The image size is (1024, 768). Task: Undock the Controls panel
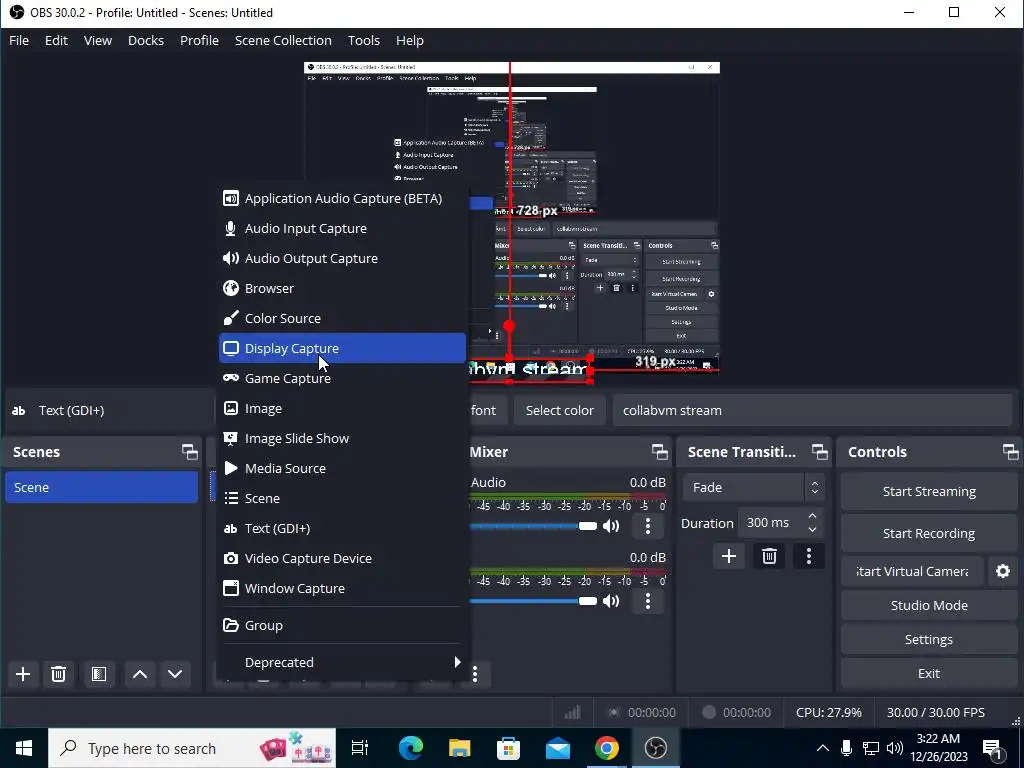[1010, 452]
